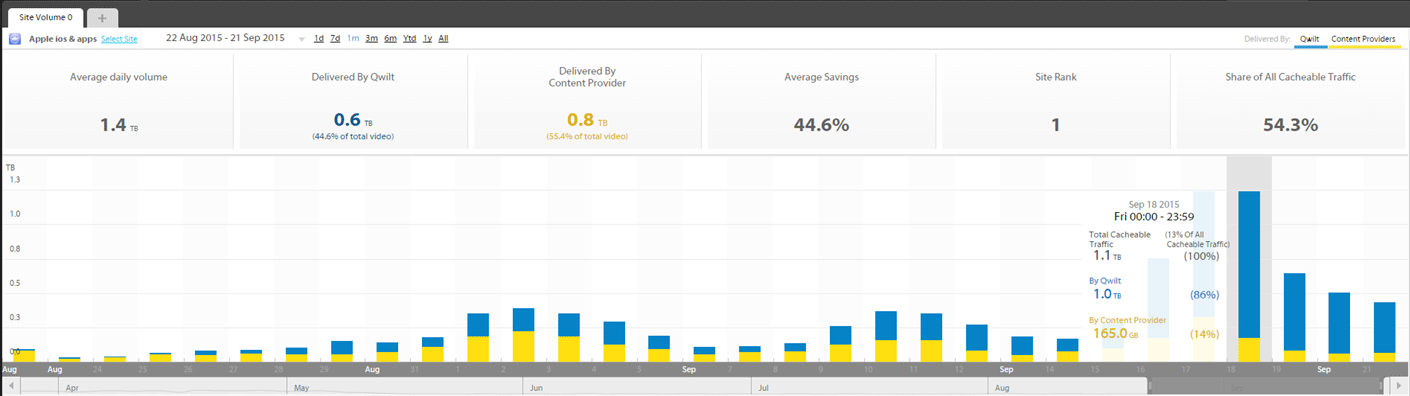Click the Sep 2 bar in chart
Screen dimensions: 1410x396
tap(524, 334)
